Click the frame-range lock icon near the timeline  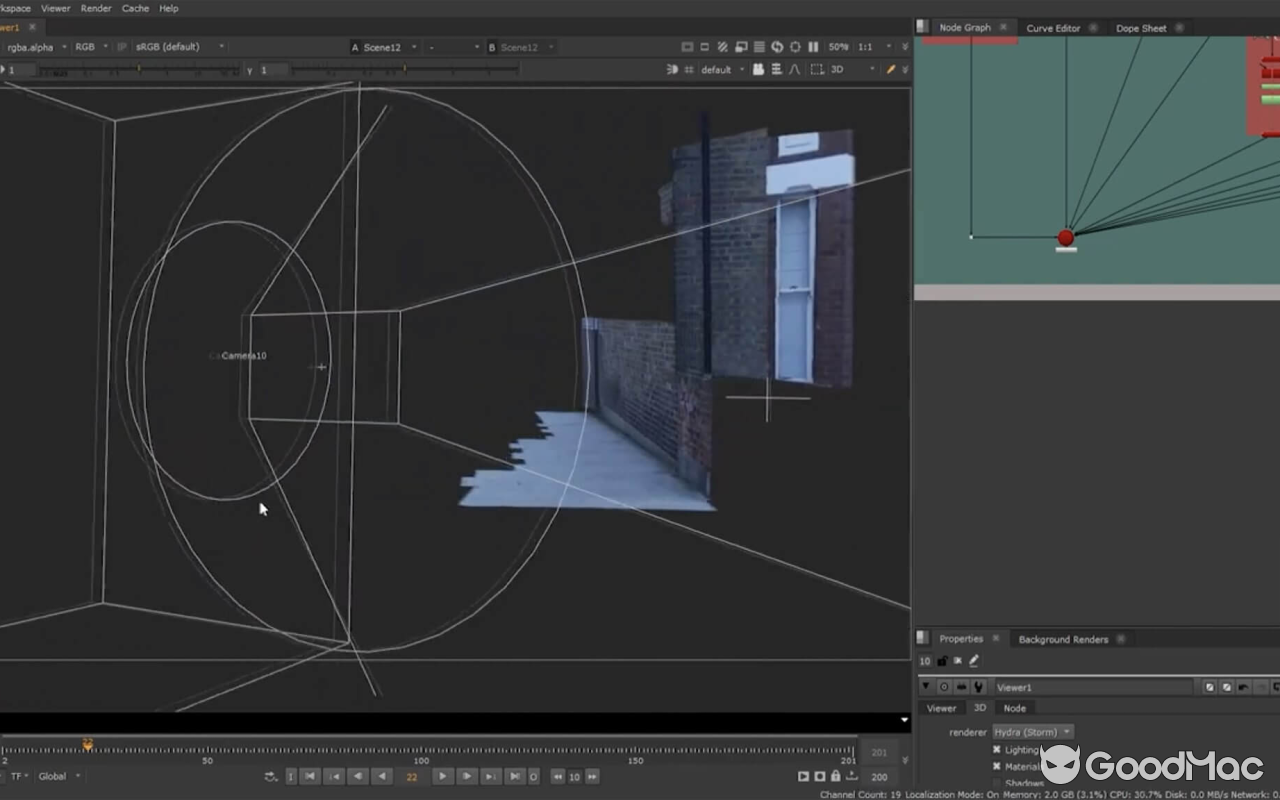(x=836, y=776)
